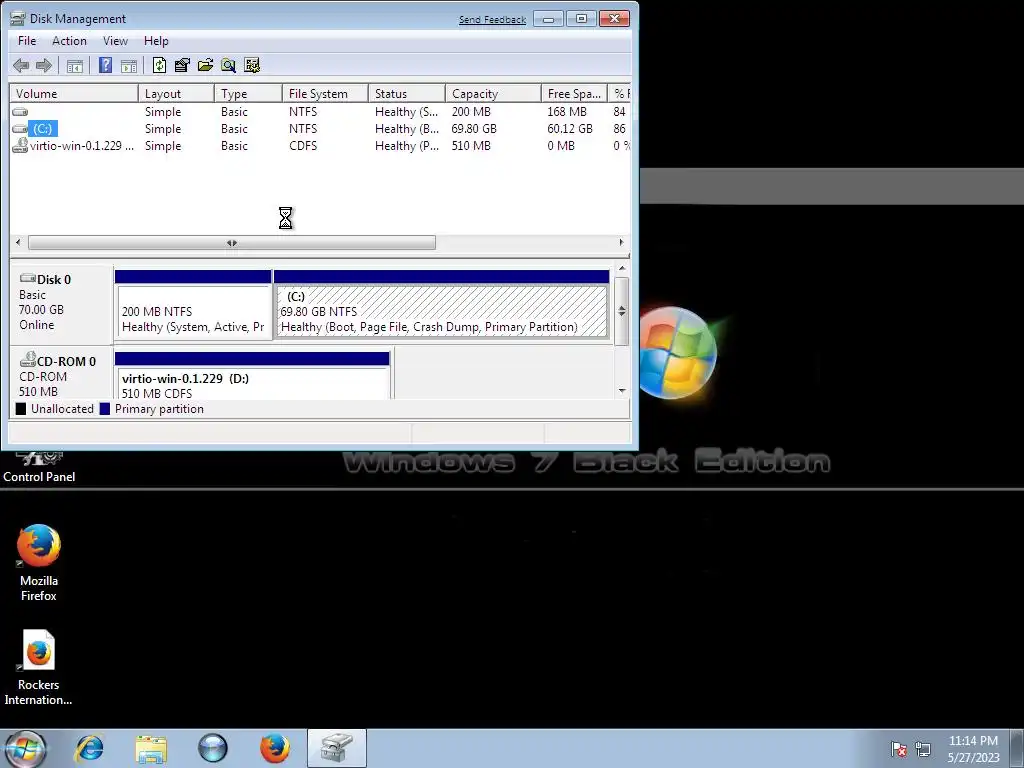Click the disk pane vertical scrollbar thumb

pyautogui.click(x=622, y=311)
